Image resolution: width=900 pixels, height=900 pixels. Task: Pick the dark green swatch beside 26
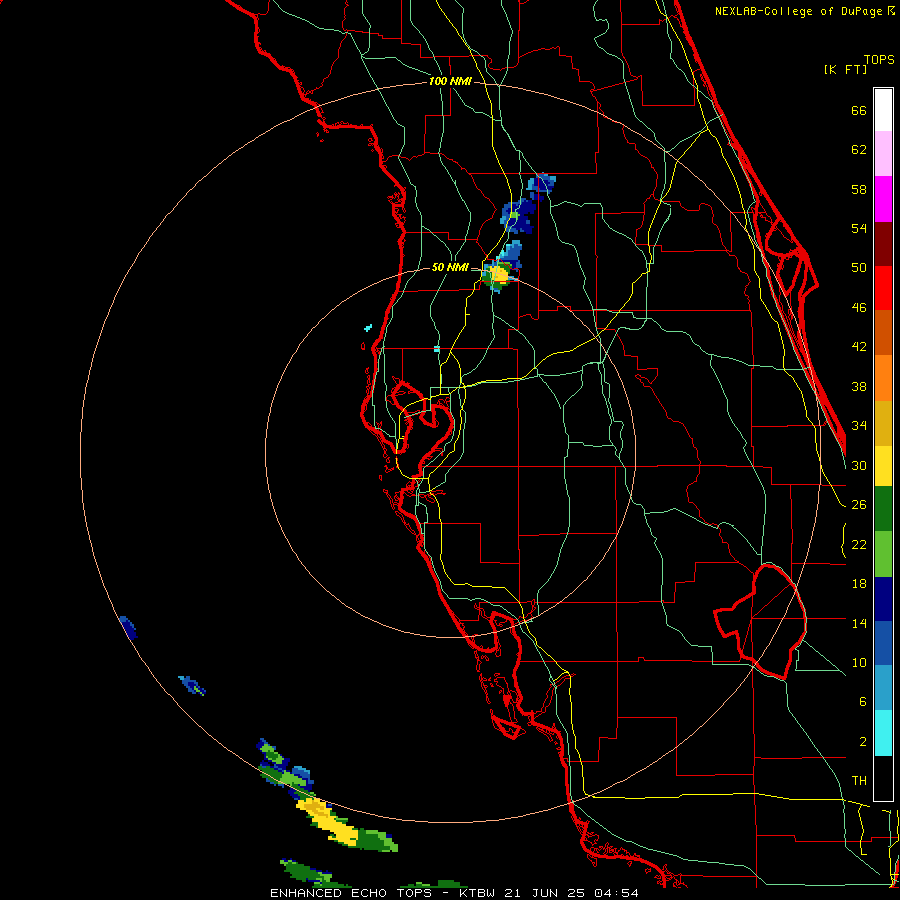click(x=883, y=509)
